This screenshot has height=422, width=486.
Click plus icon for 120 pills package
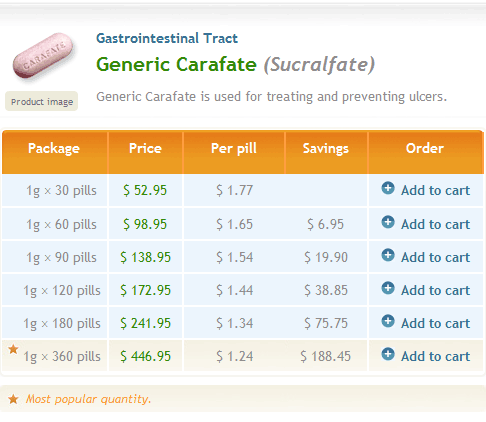[x=388, y=288]
